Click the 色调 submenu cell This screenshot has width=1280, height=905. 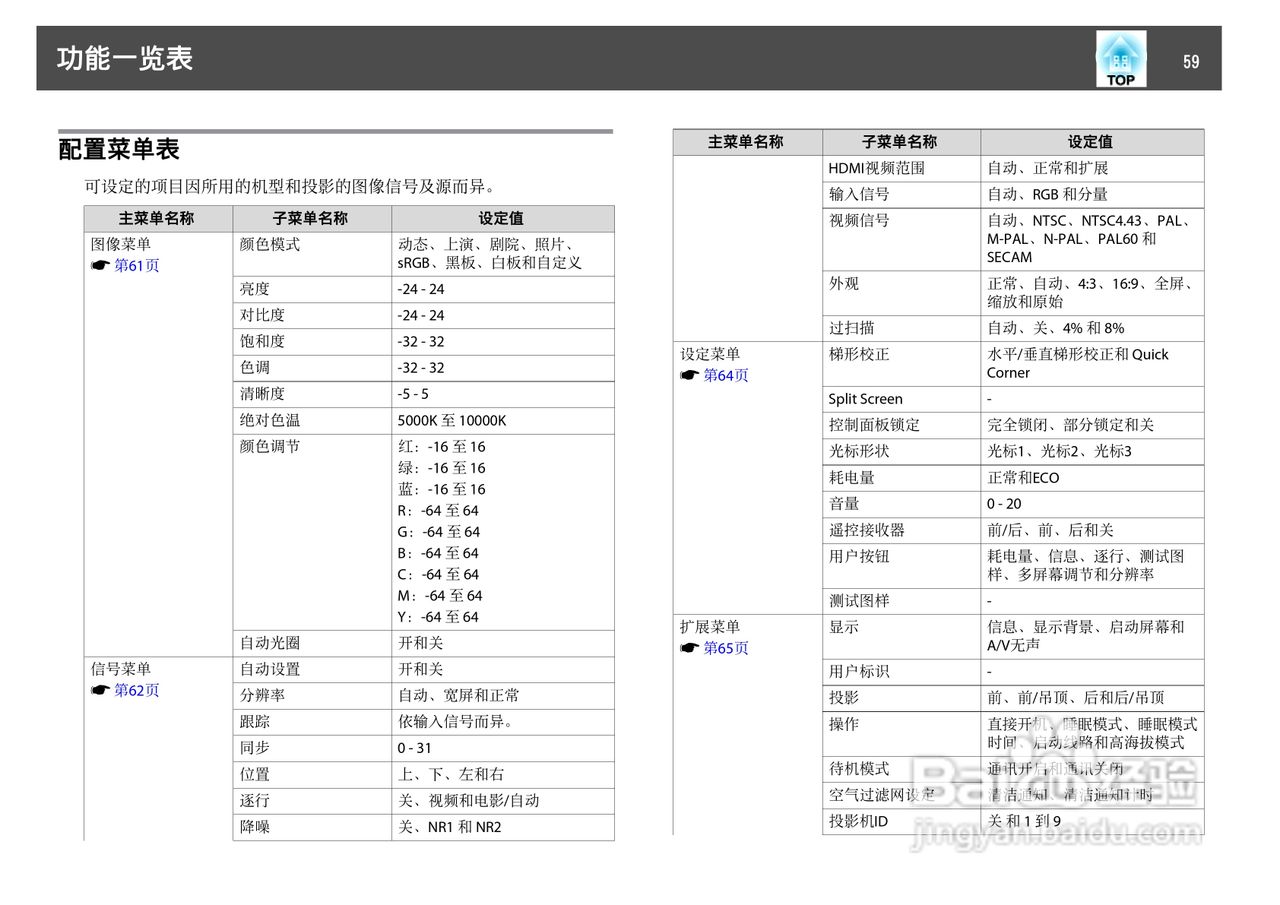point(312,367)
